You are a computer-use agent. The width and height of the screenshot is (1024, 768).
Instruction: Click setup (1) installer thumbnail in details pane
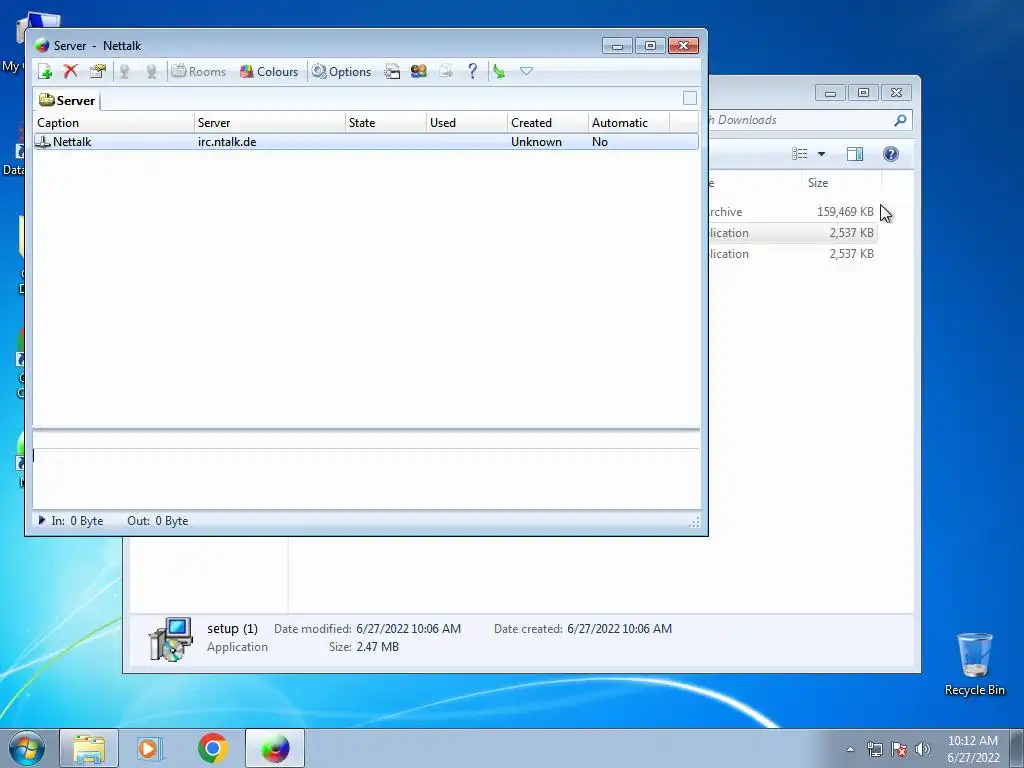tap(170, 639)
